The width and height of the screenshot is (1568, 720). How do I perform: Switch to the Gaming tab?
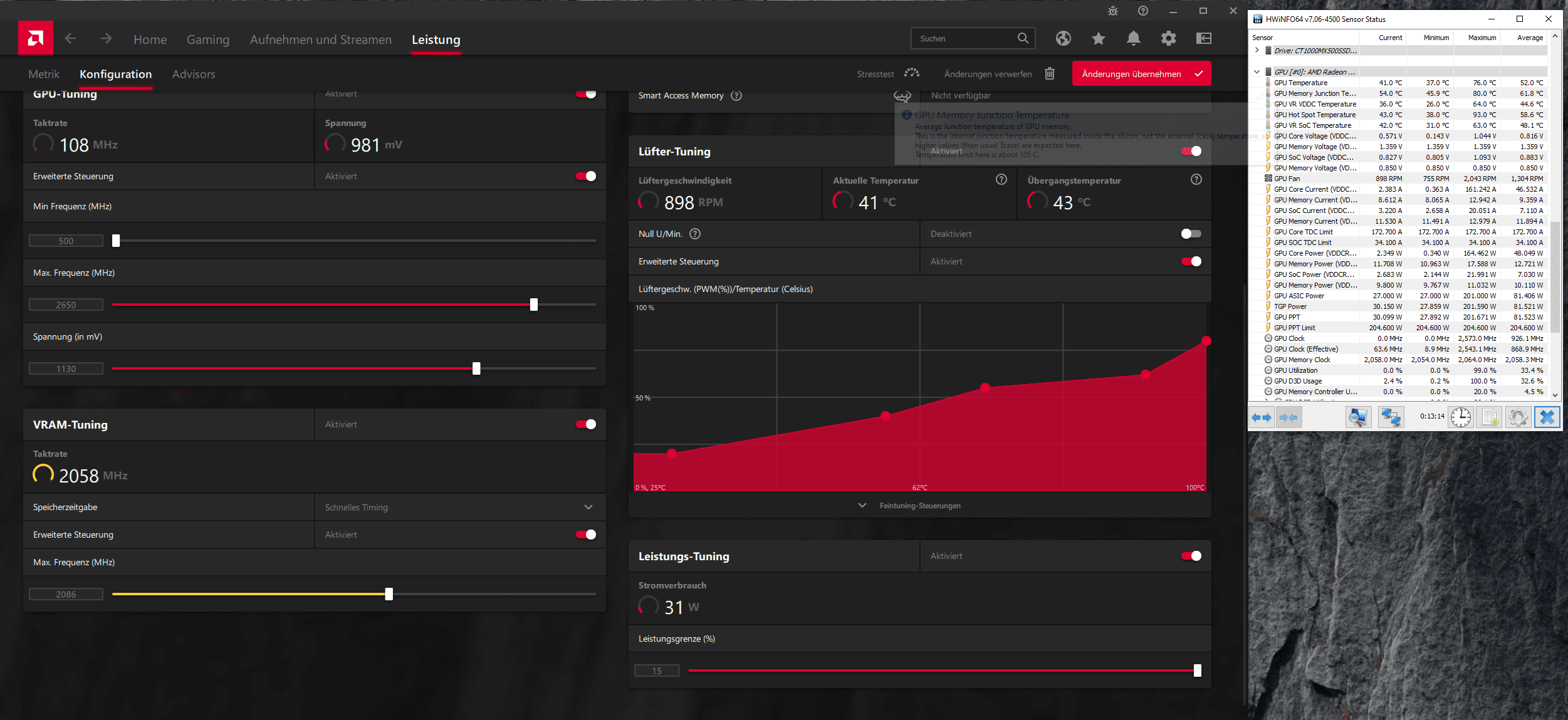tap(208, 39)
